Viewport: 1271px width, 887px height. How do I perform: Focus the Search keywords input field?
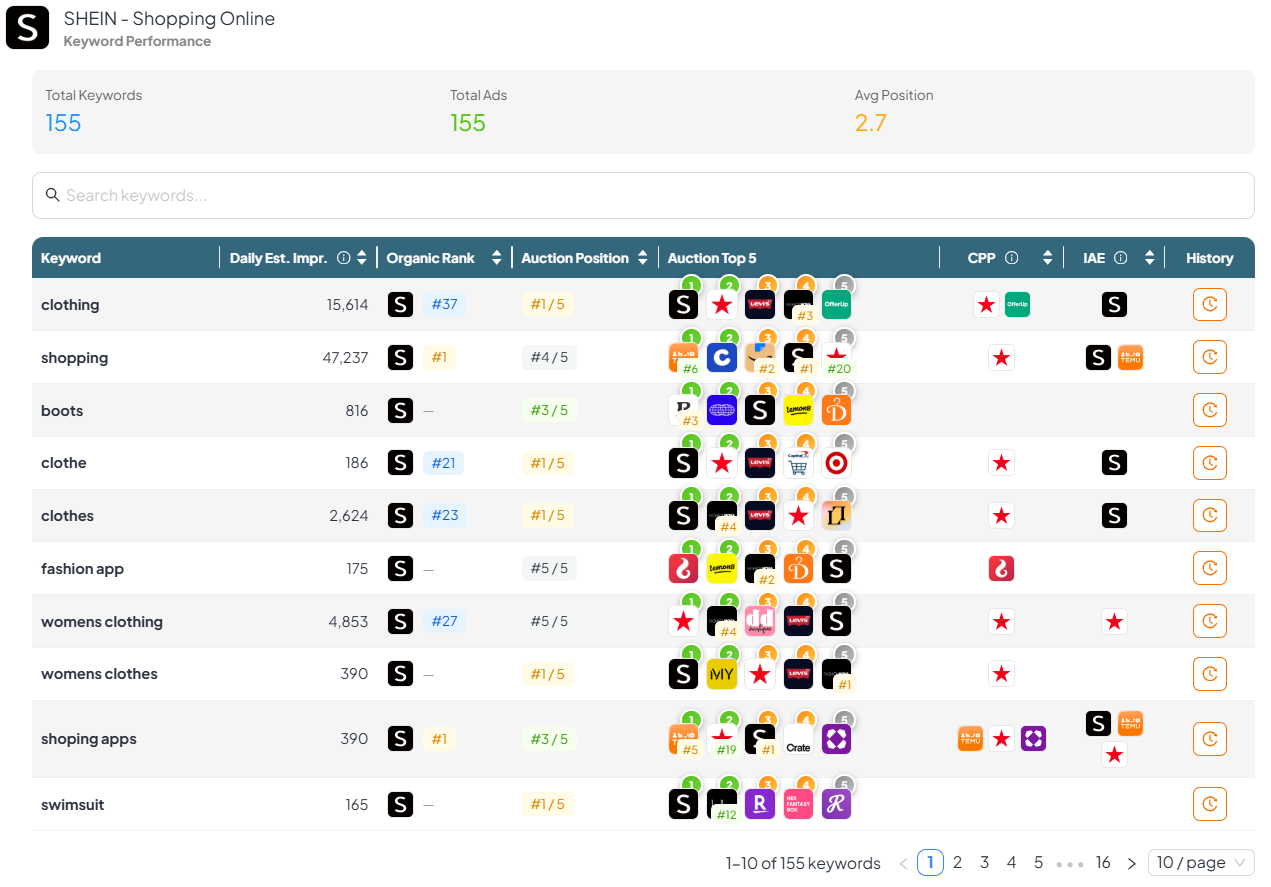coord(643,195)
